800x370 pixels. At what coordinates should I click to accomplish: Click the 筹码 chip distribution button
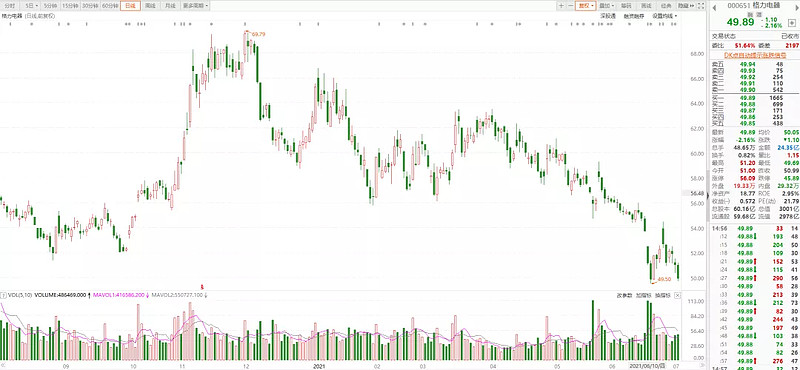(x=626, y=6)
